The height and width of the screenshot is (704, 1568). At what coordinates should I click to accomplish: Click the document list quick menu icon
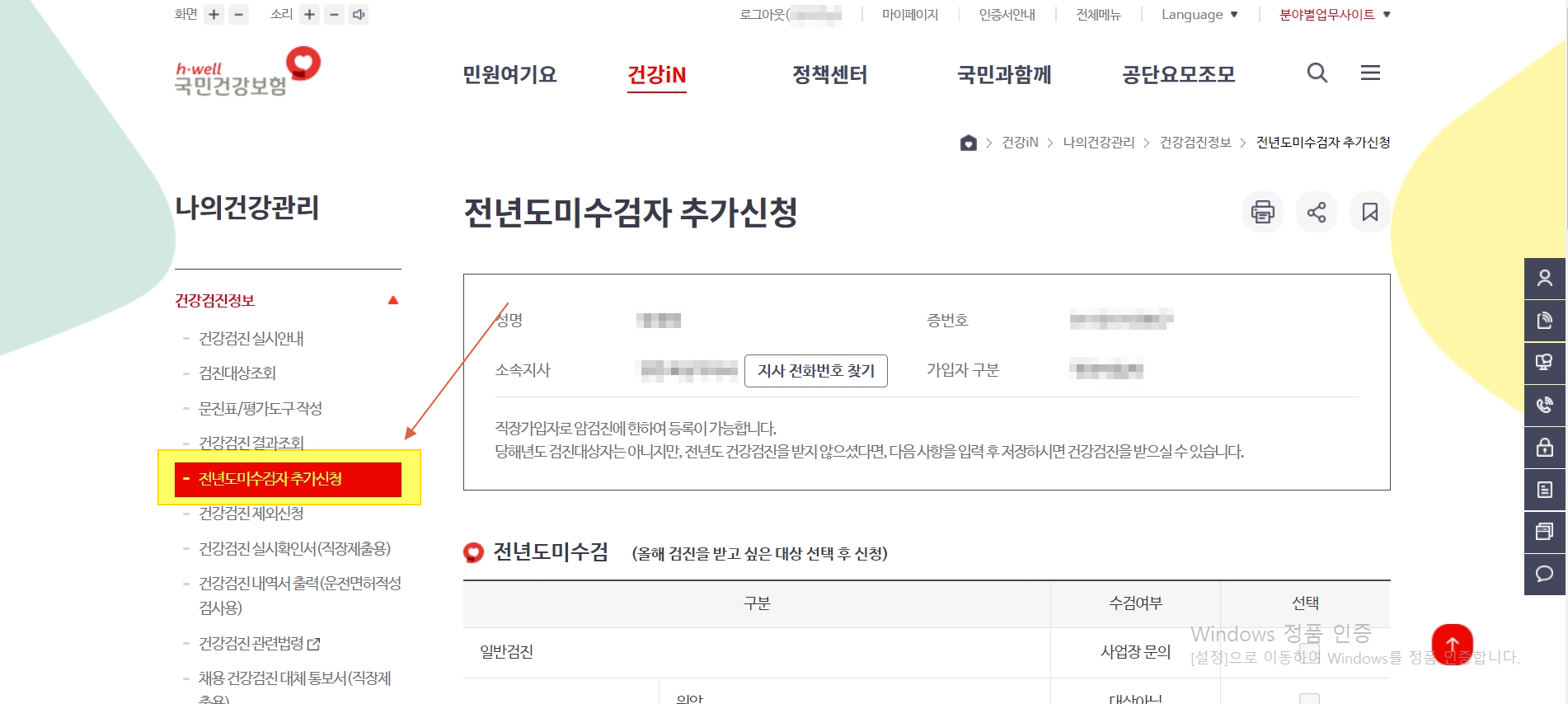[x=1545, y=490]
